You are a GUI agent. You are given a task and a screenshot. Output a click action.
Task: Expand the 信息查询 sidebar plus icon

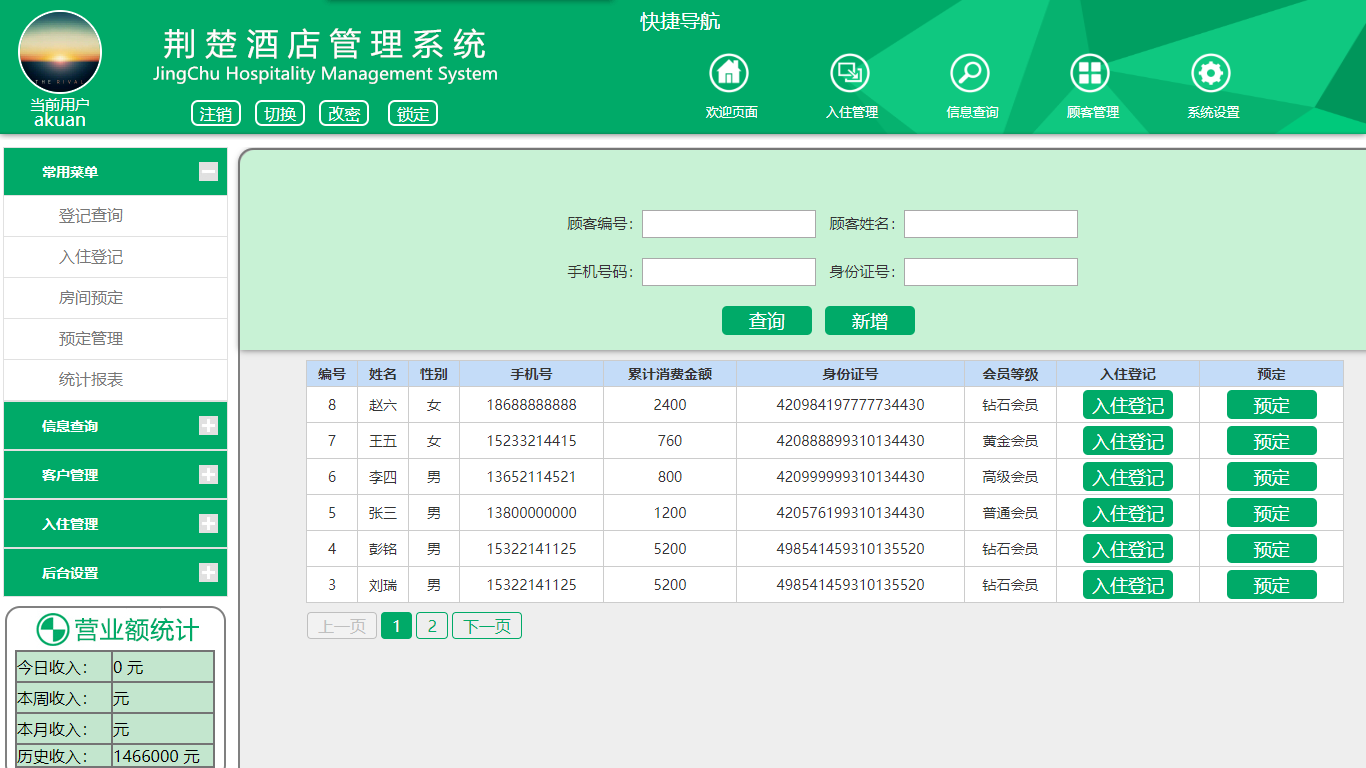(x=208, y=425)
